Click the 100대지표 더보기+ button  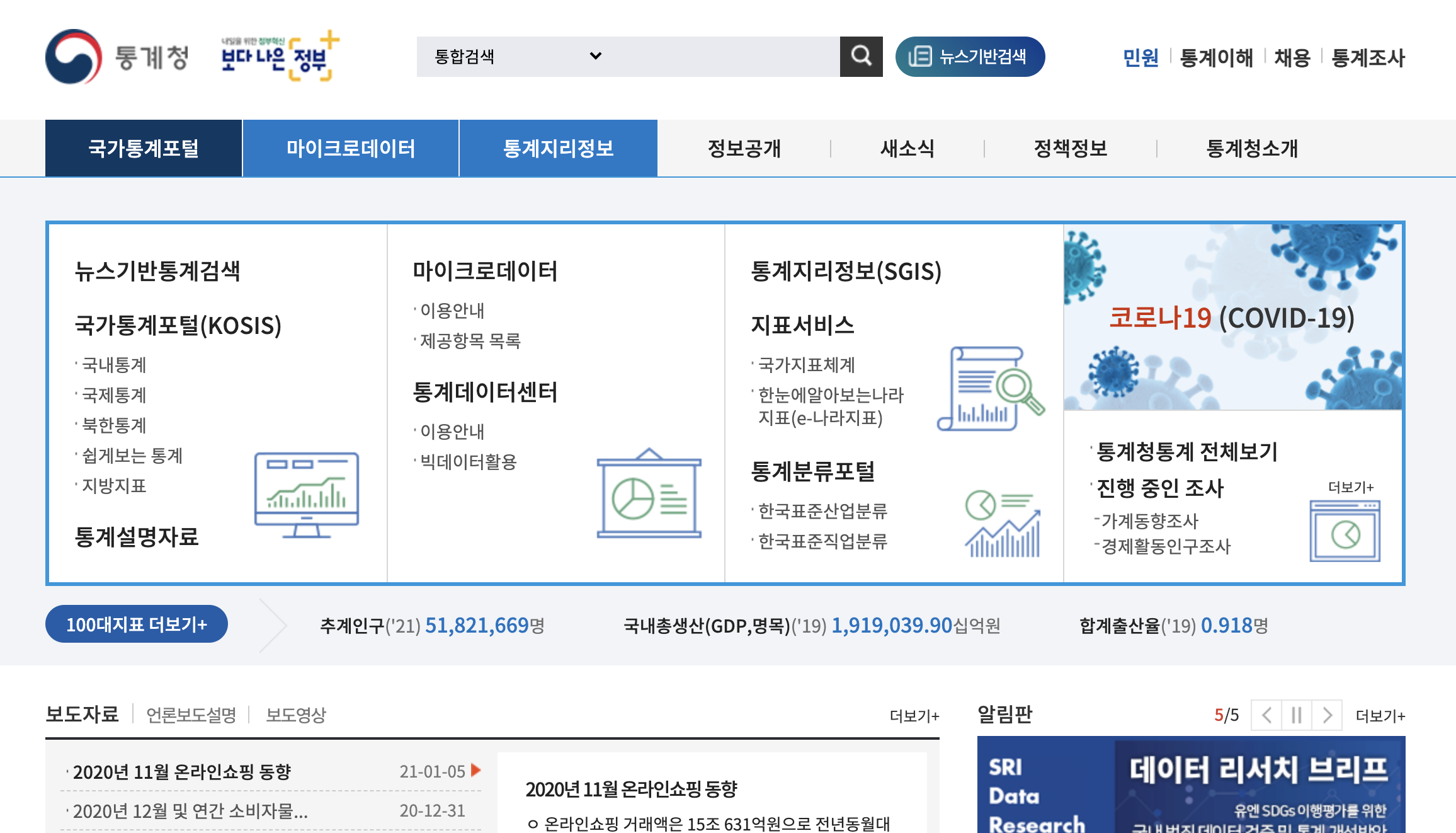pos(136,624)
